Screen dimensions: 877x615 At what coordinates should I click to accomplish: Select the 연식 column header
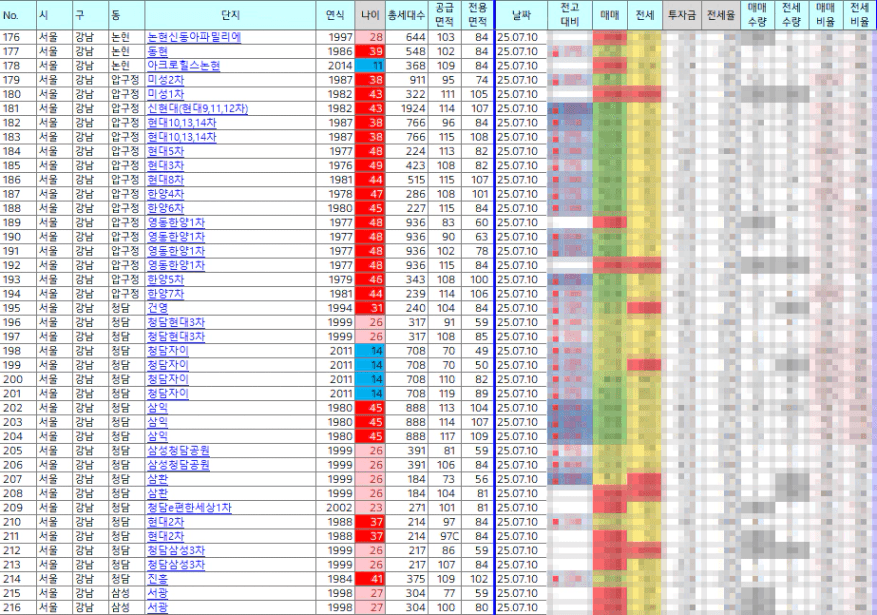click(x=335, y=15)
